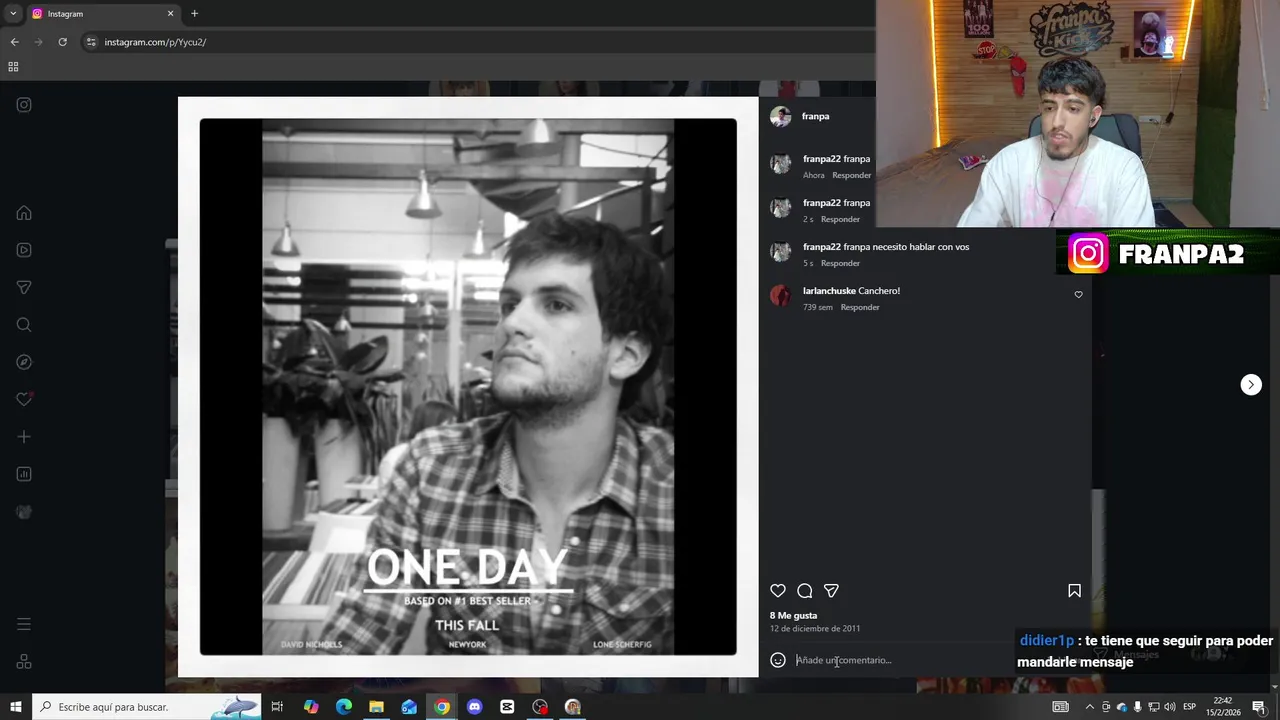Go to Instagram Home feed icon
This screenshot has width=1280, height=720.
(24, 213)
